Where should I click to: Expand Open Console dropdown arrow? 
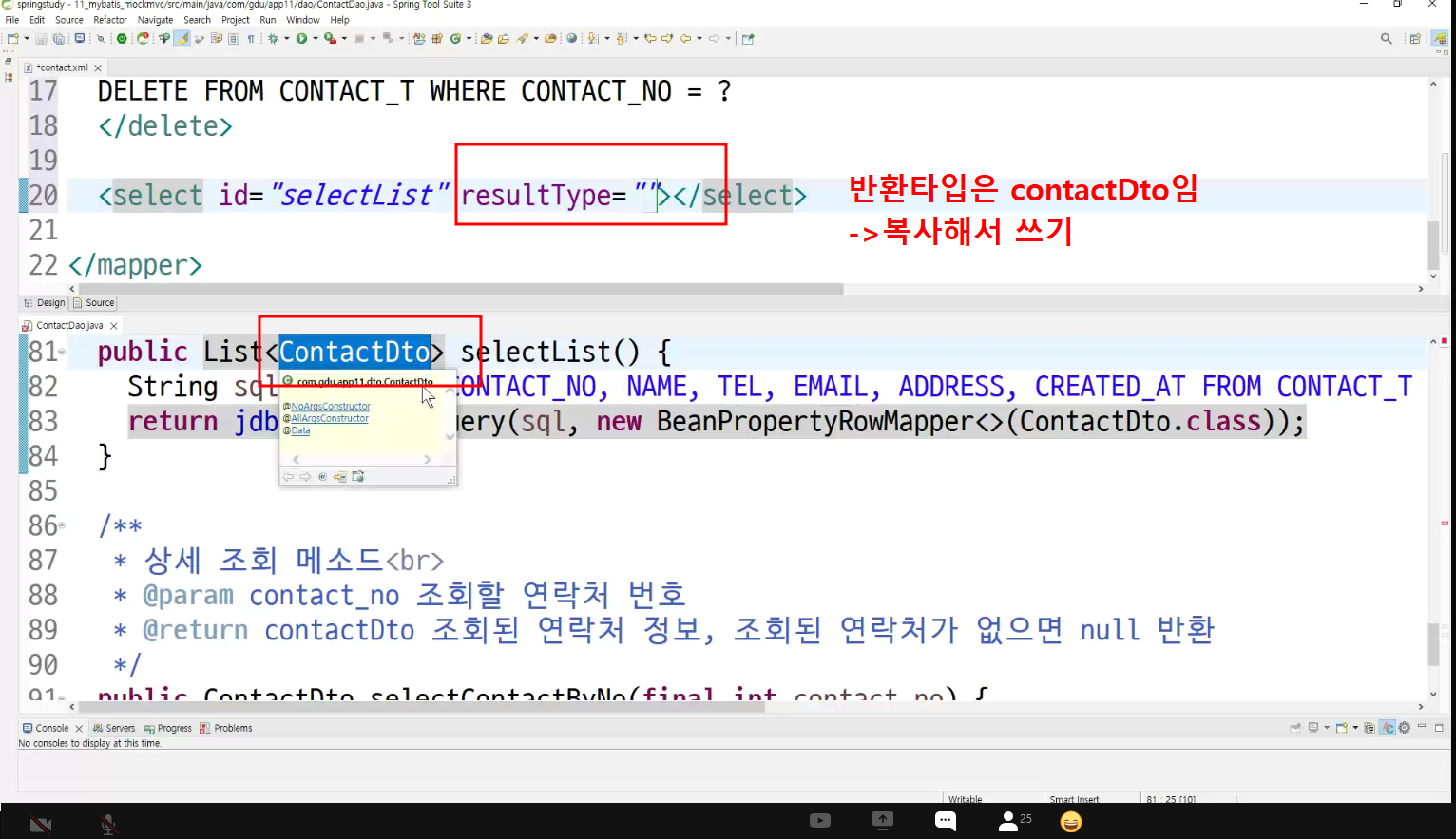pos(1355,728)
